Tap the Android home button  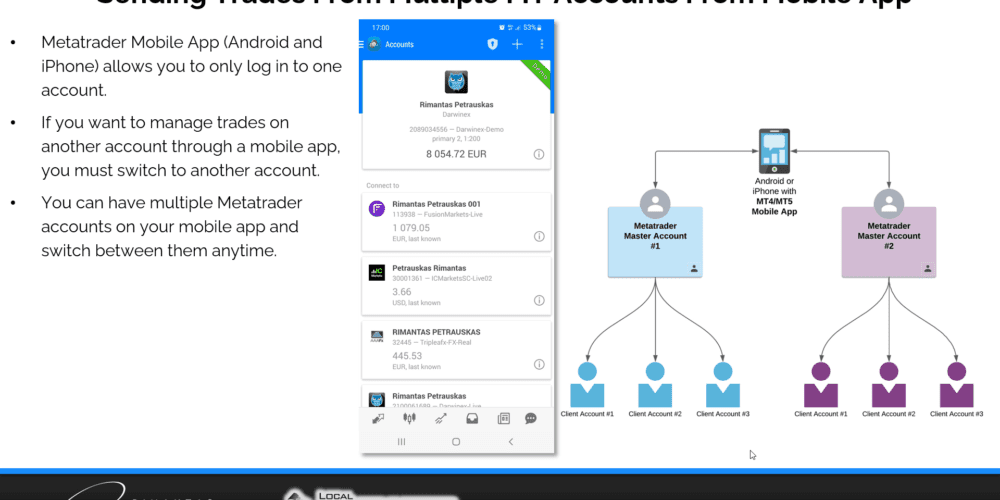pyautogui.click(x=456, y=441)
